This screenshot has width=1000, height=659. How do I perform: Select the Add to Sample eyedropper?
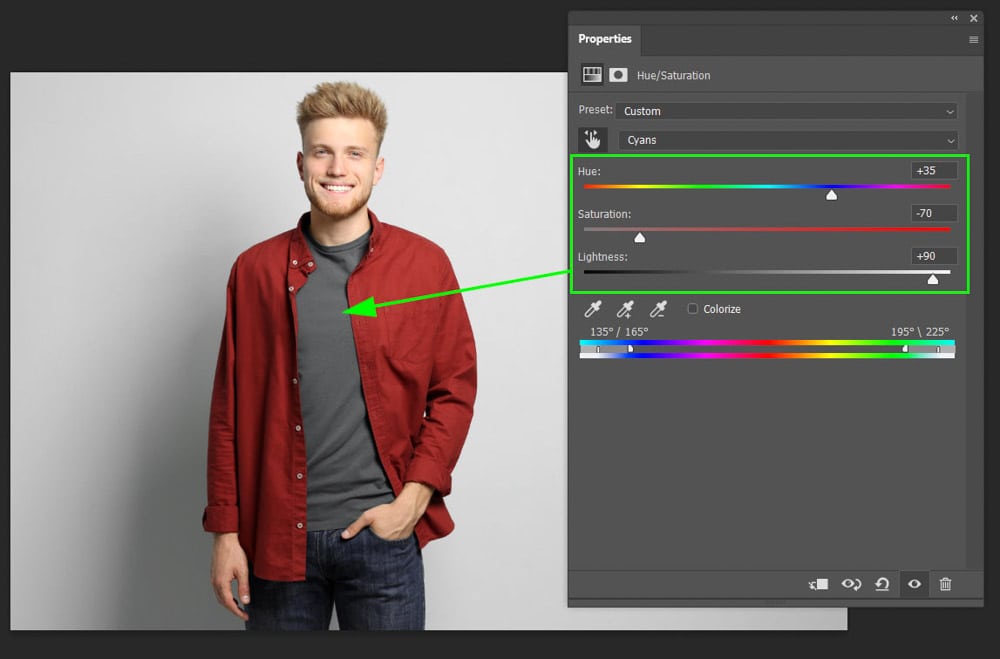click(x=626, y=310)
